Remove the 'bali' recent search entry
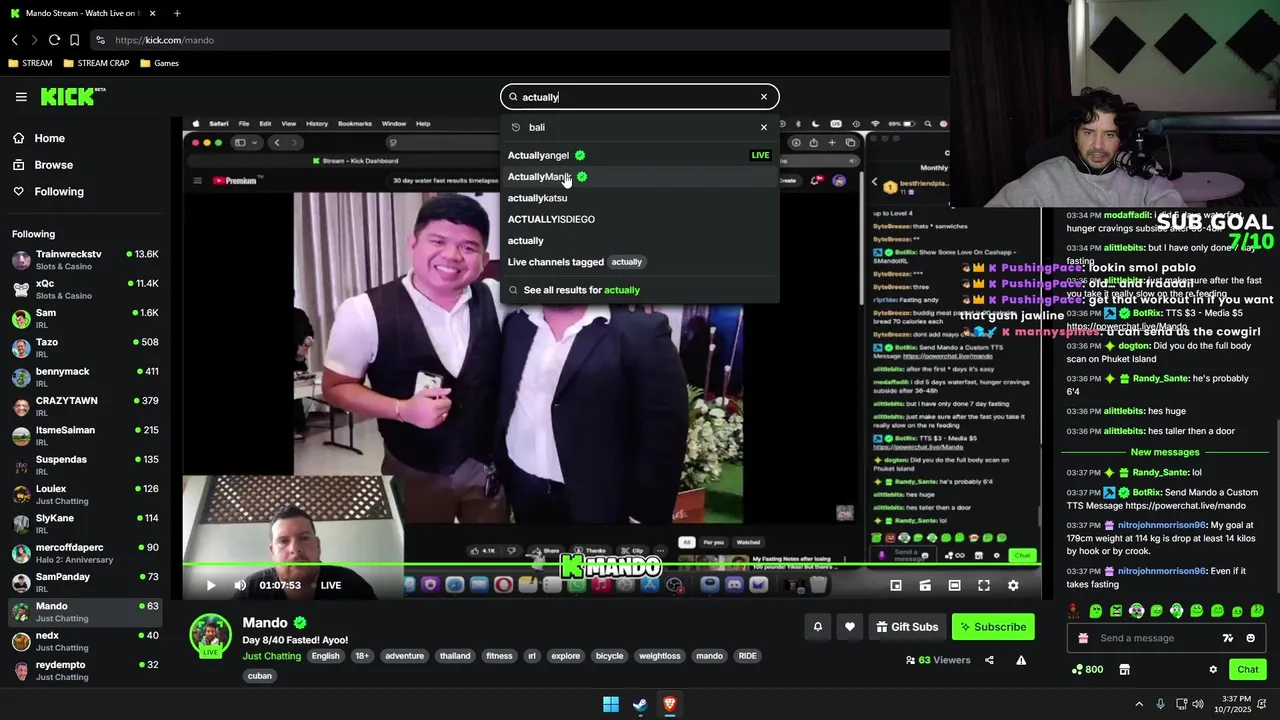Viewport: 1280px width, 720px height. tap(764, 127)
